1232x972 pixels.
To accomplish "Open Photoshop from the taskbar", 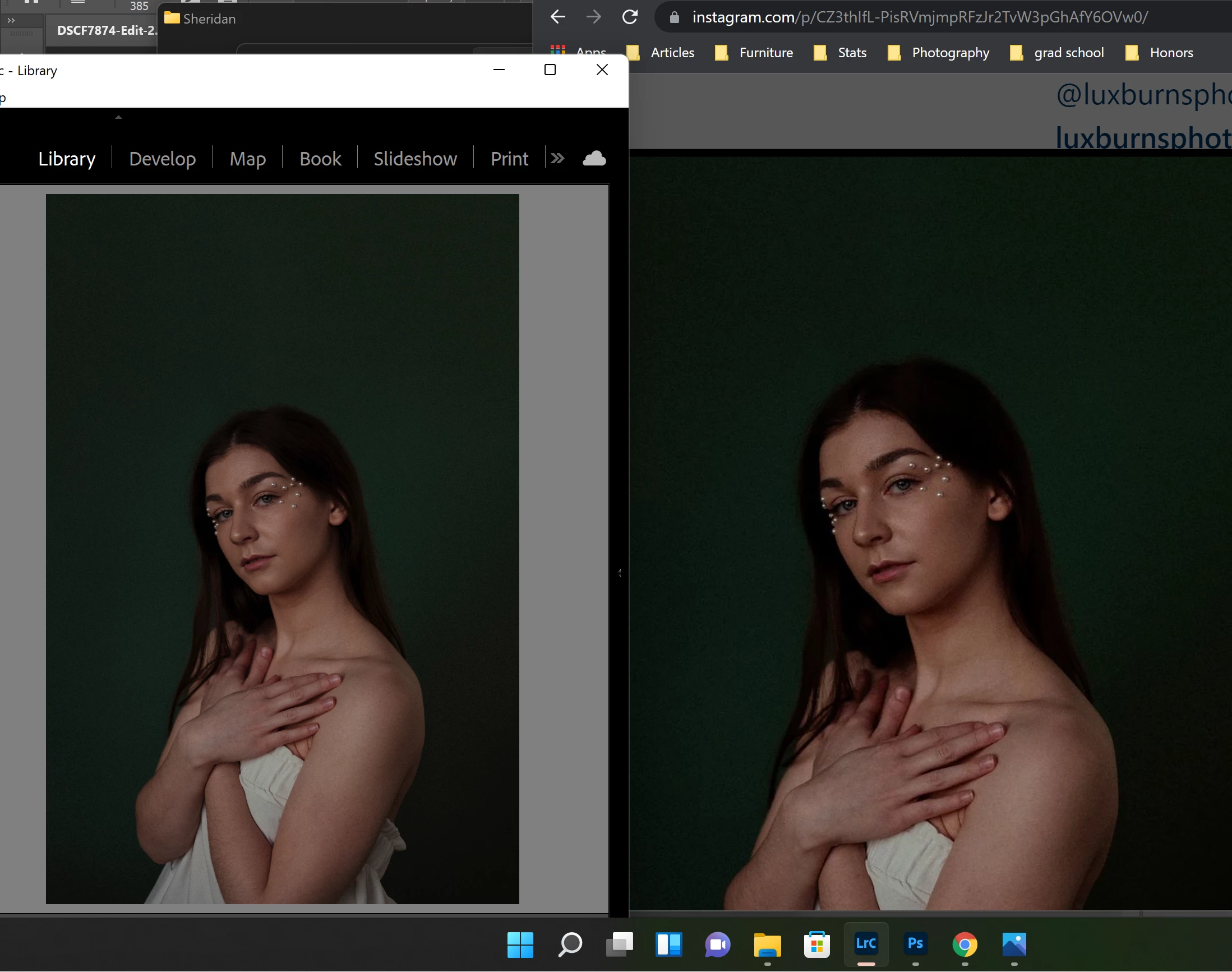I will pos(915,944).
